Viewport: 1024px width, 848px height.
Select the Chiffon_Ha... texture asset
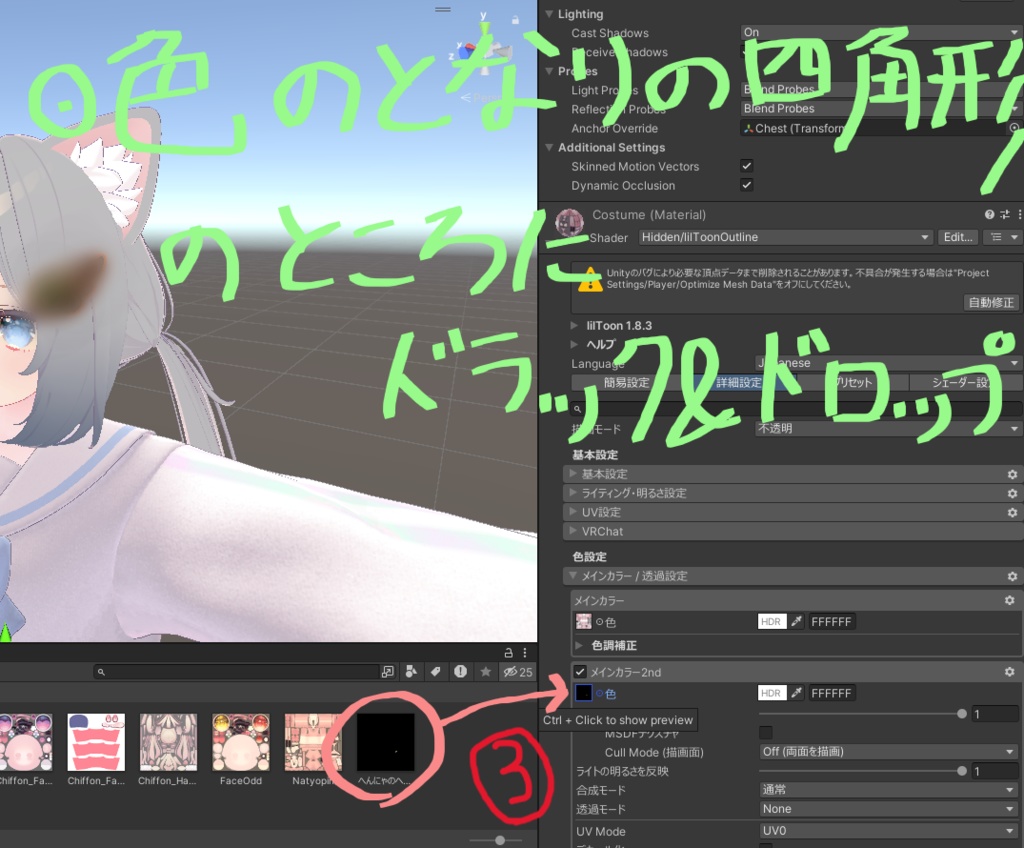(167, 749)
